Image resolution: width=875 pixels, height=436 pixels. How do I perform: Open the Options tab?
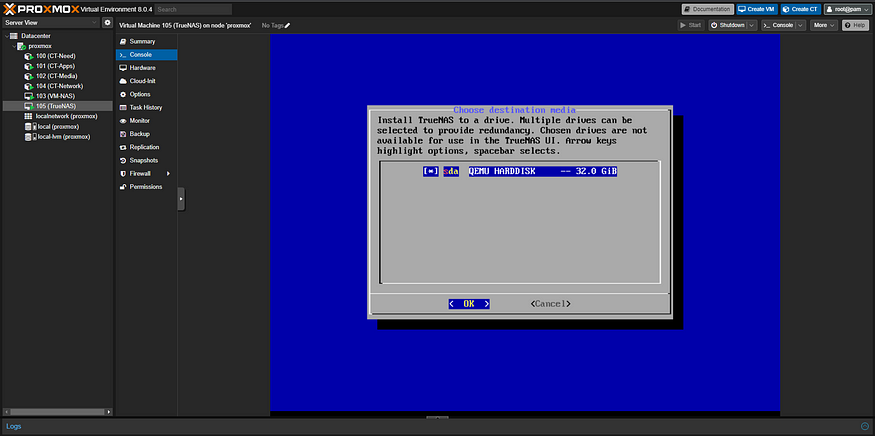[146, 94]
